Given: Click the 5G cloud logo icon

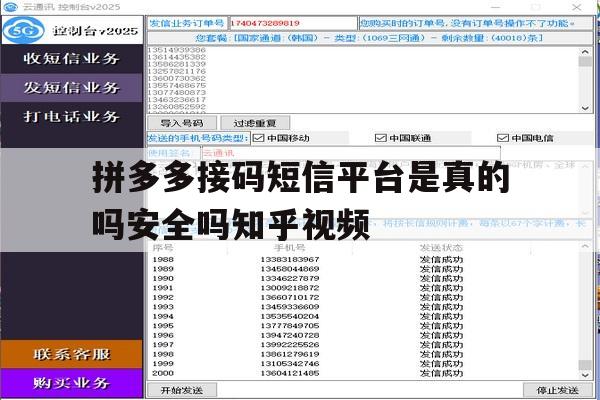Looking at the screenshot, I should click(x=23, y=30).
